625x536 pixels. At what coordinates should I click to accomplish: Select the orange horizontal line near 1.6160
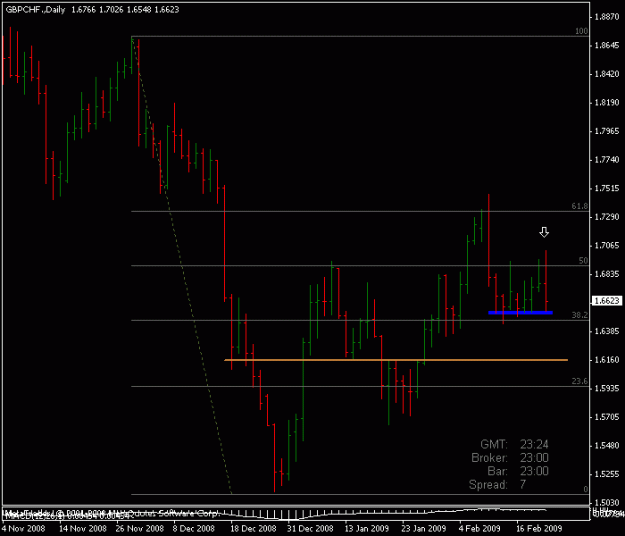[x=396, y=360]
